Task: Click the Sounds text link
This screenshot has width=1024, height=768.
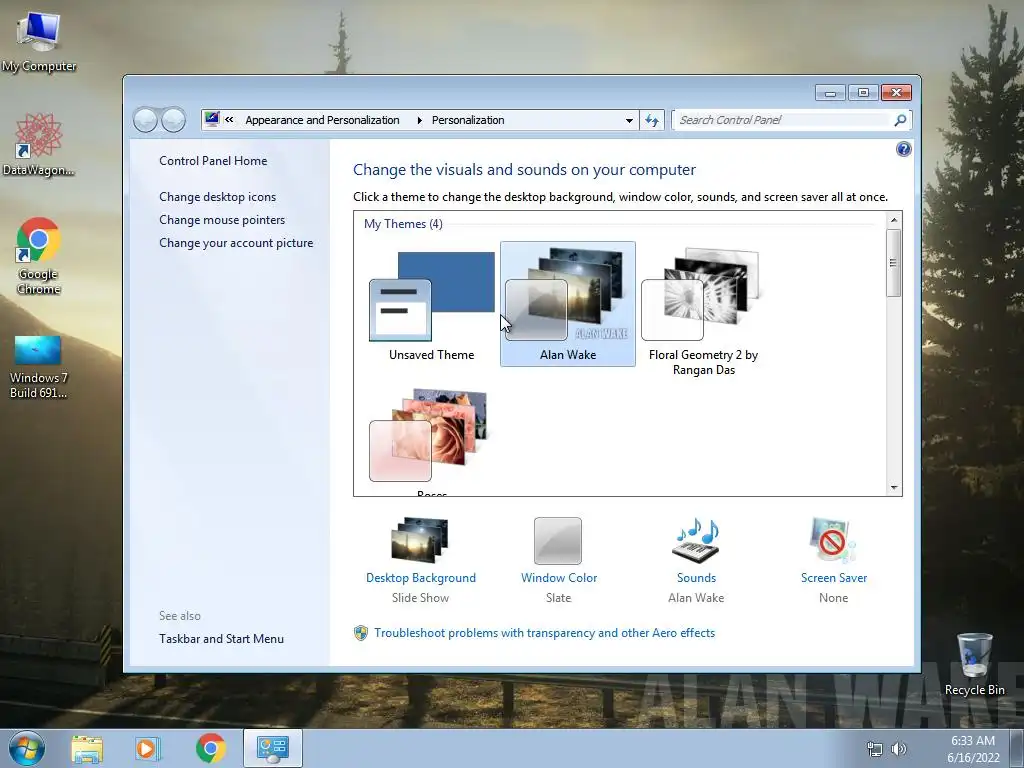Action: [x=696, y=578]
